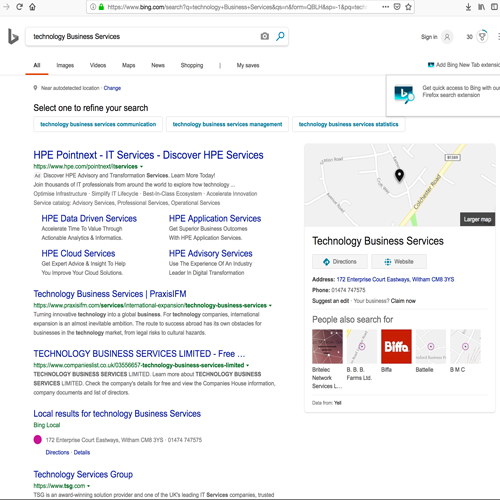Screen dimensions: 500x500
Task: Search by image using camera icon
Action: coord(265,36)
